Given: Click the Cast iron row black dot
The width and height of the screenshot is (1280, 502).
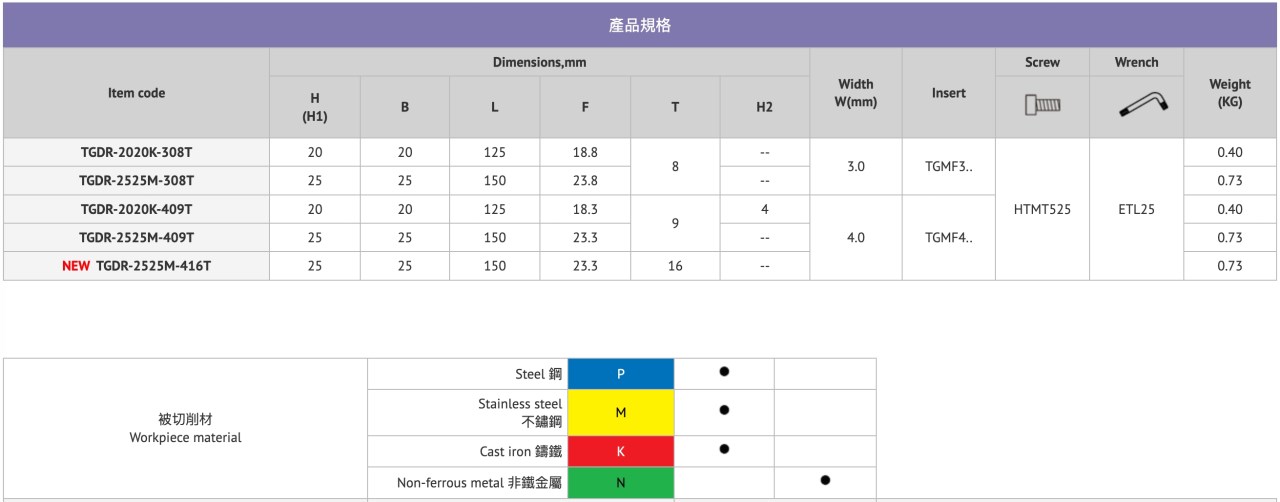Looking at the screenshot, I should [x=724, y=448].
